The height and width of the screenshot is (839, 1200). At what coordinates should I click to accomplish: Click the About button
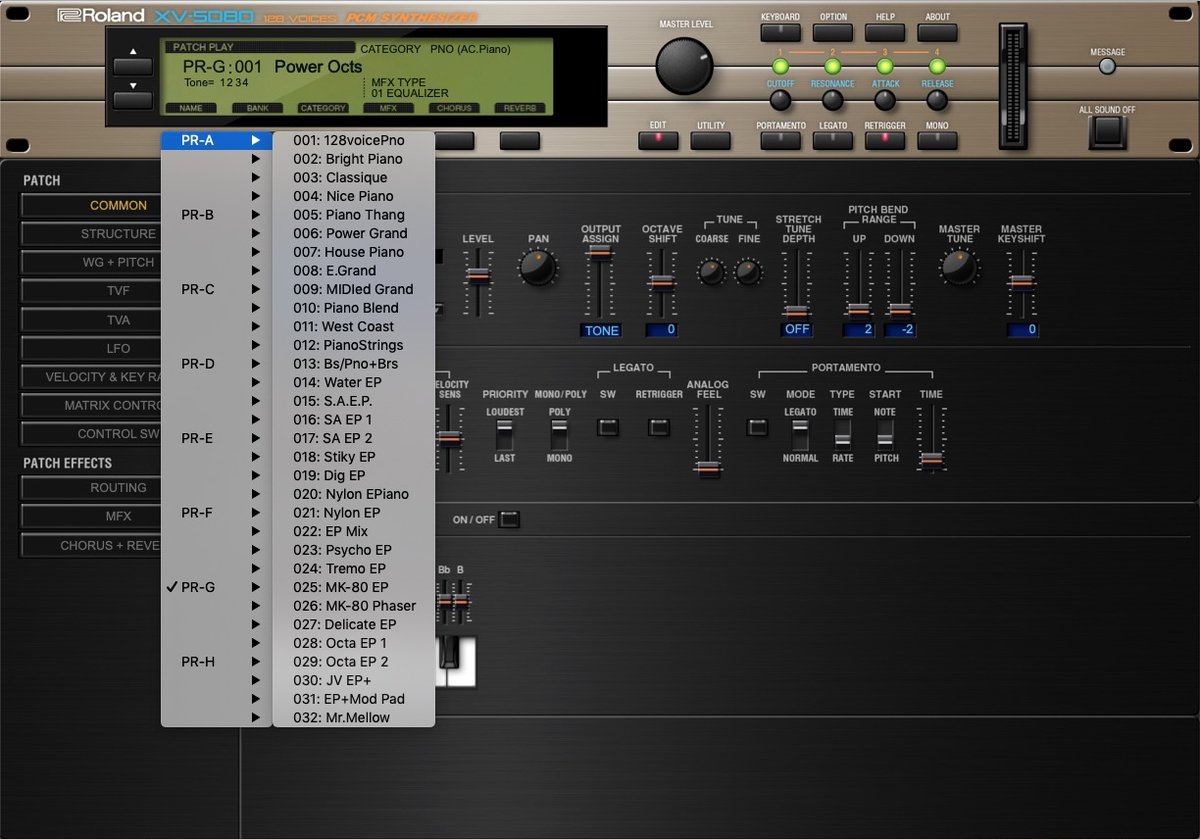(x=937, y=32)
